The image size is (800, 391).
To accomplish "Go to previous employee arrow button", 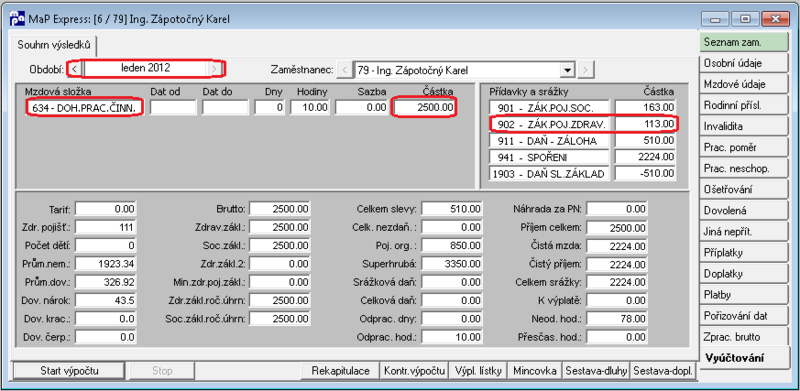I will [x=345, y=70].
